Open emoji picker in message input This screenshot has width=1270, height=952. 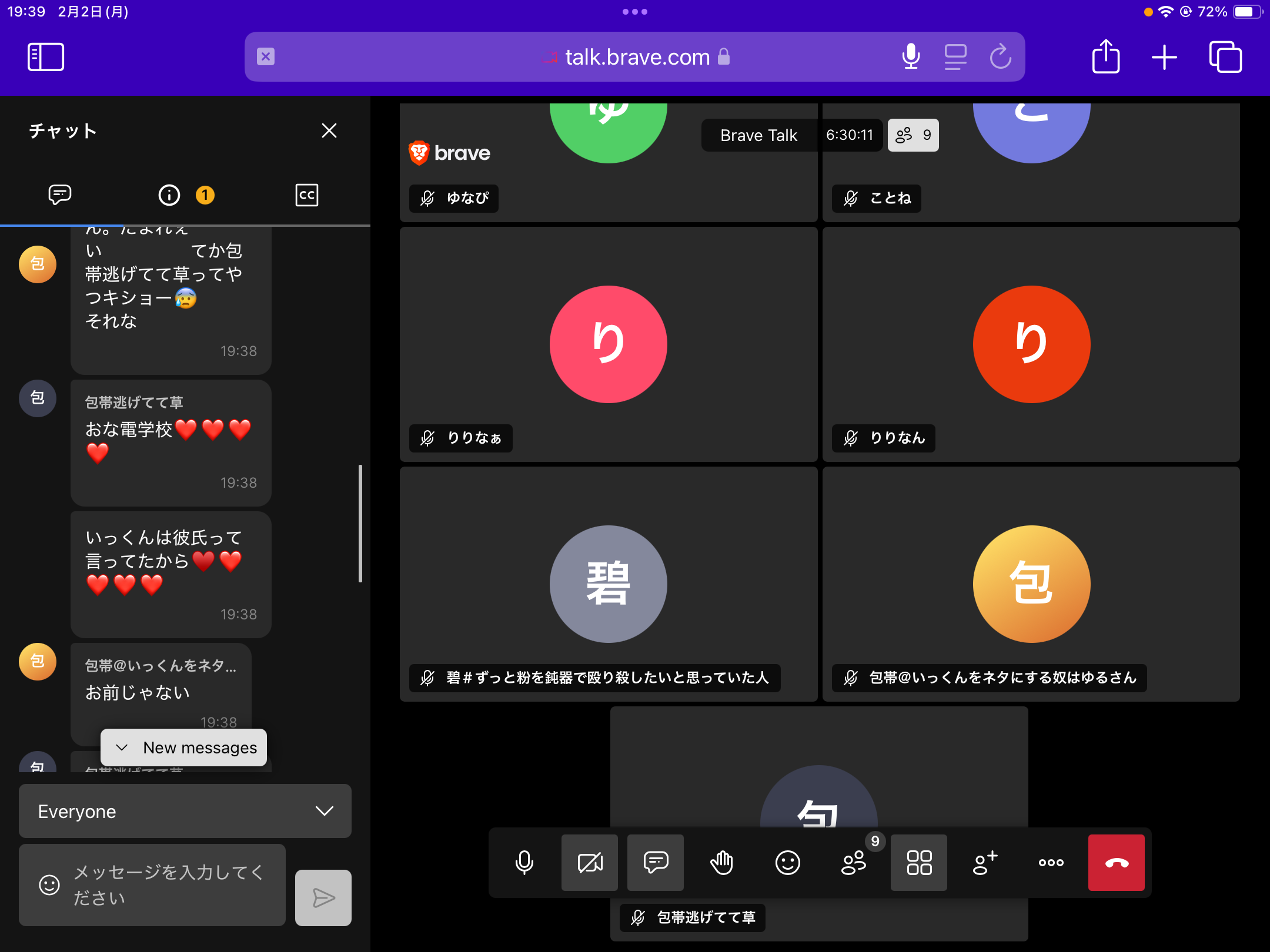49,884
